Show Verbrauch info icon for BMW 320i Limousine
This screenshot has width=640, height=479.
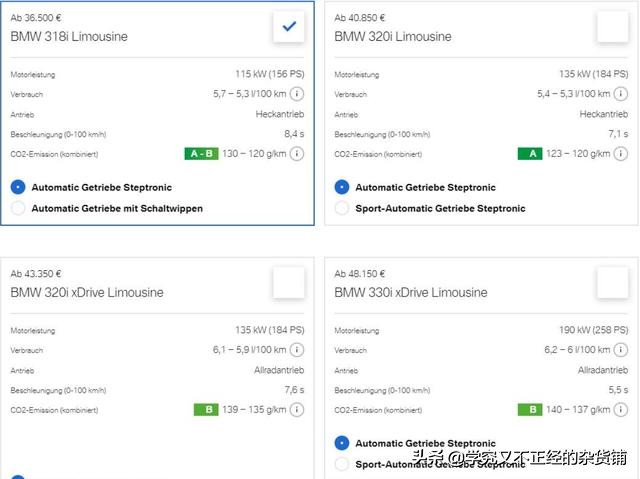pos(621,94)
